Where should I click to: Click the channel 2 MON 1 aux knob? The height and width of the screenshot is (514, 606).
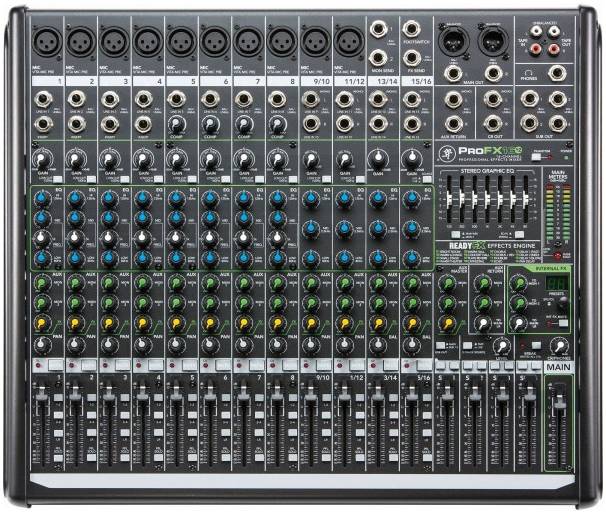pyautogui.click(x=76, y=283)
